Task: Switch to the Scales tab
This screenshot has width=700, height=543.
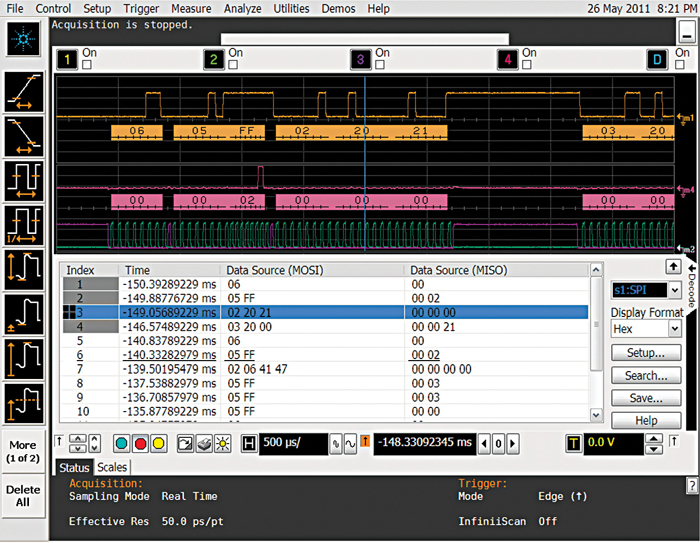Action: (111, 467)
